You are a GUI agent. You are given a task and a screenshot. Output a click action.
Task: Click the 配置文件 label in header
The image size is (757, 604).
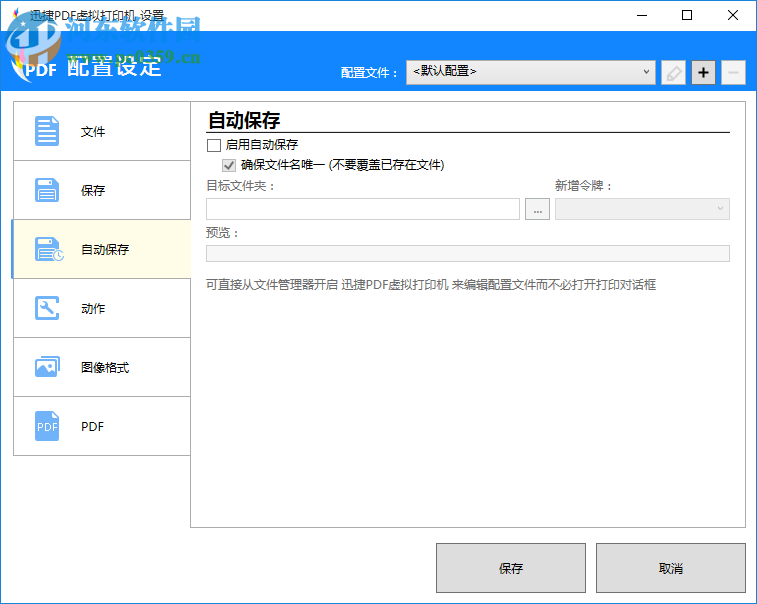(x=369, y=73)
